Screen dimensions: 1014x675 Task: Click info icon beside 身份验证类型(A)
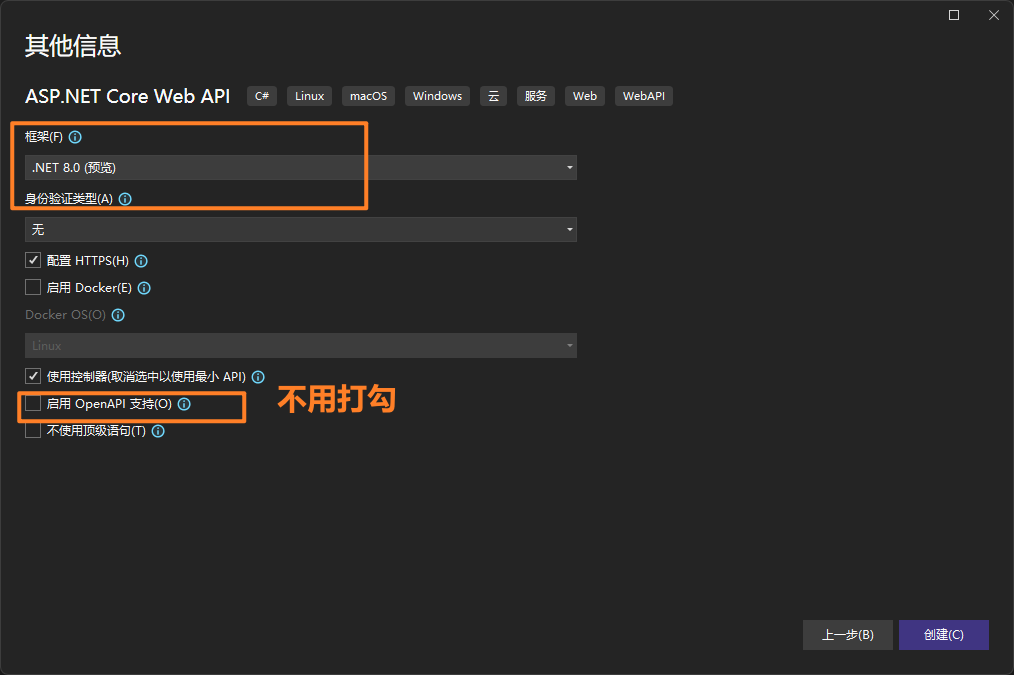pos(125,199)
